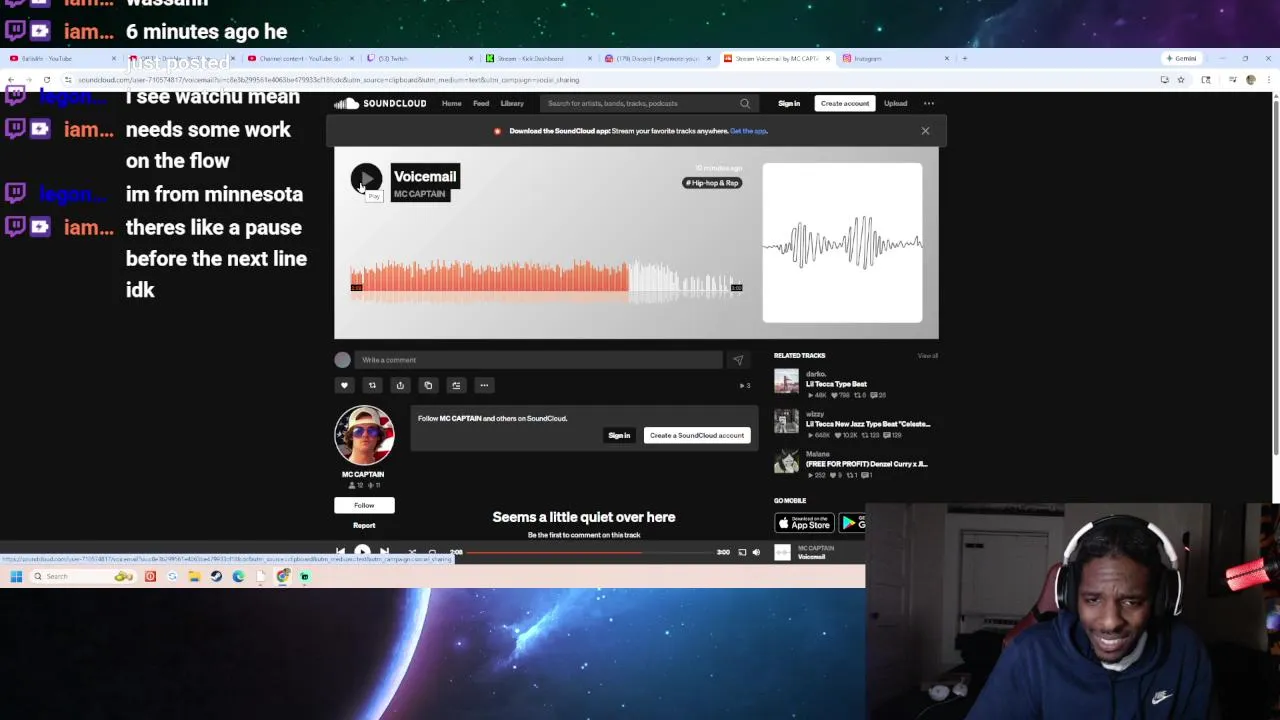Click the Gemini button in Chrome
Image resolution: width=1280 pixels, height=720 pixels.
click(1182, 58)
